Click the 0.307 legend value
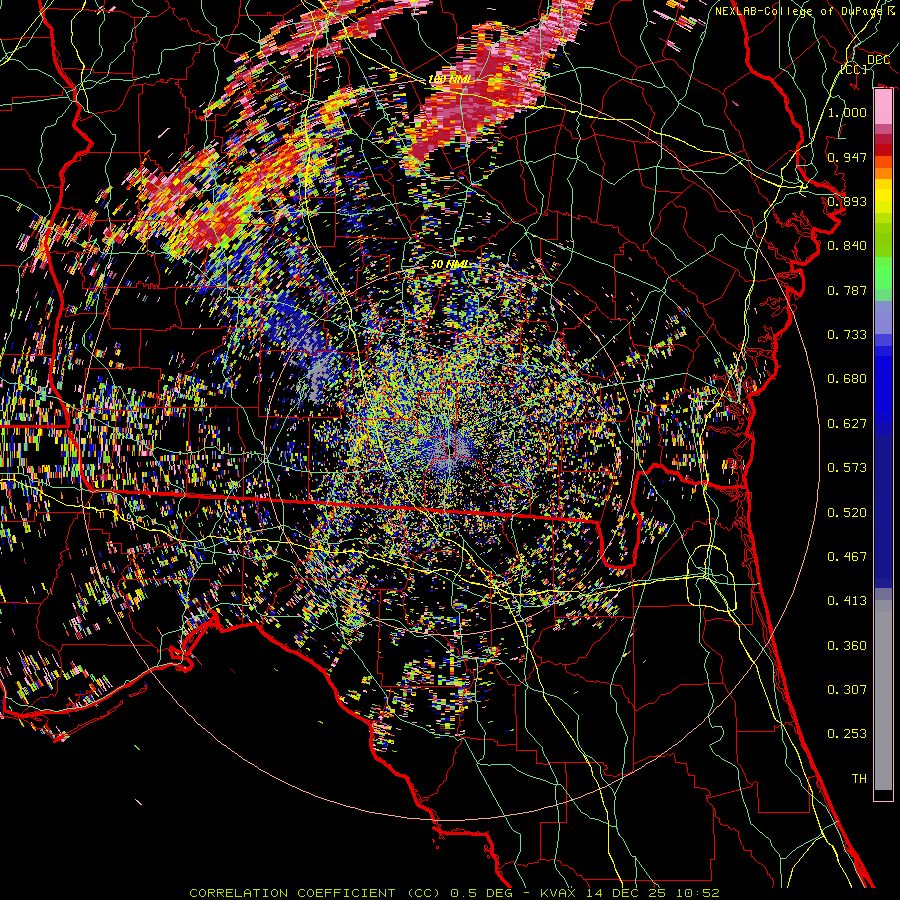Viewport: 900px width, 900px height. [x=847, y=690]
